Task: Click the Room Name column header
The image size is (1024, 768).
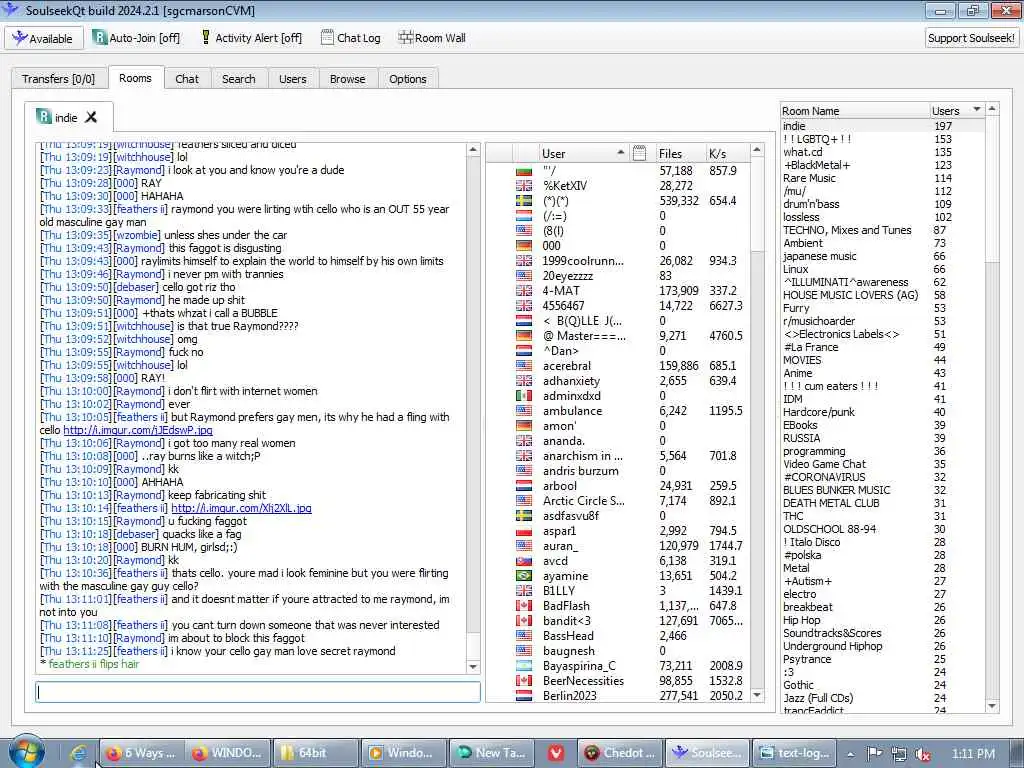Action: pyautogui.click(x=855, y=110)
